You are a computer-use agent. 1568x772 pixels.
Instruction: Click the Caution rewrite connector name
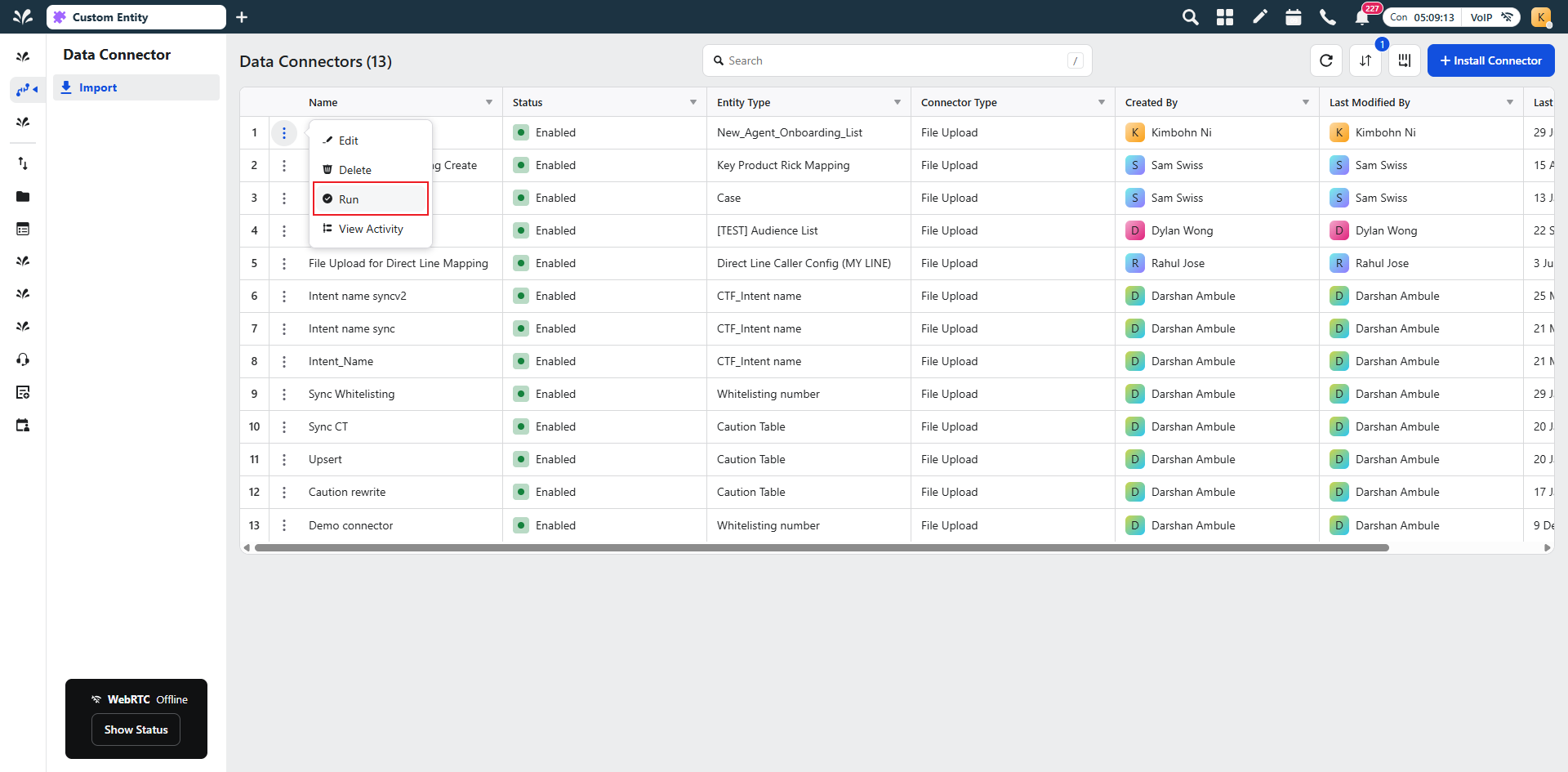[347, 493]
